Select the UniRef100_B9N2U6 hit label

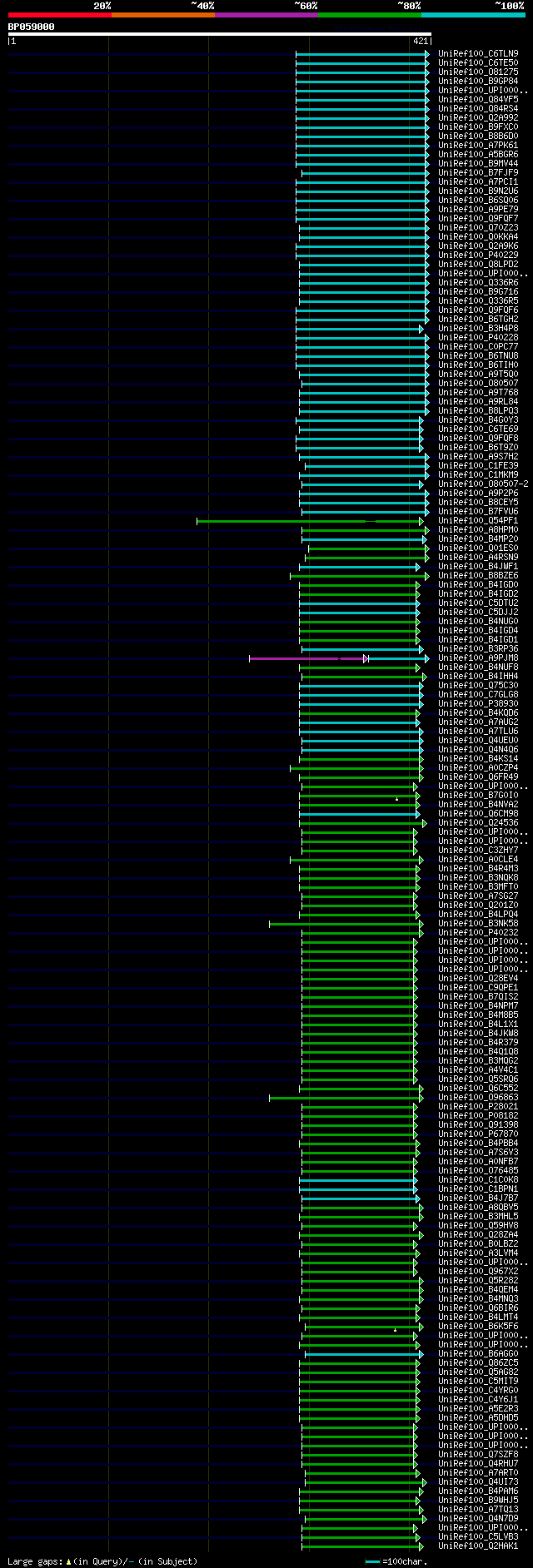[x=478, y=191]
